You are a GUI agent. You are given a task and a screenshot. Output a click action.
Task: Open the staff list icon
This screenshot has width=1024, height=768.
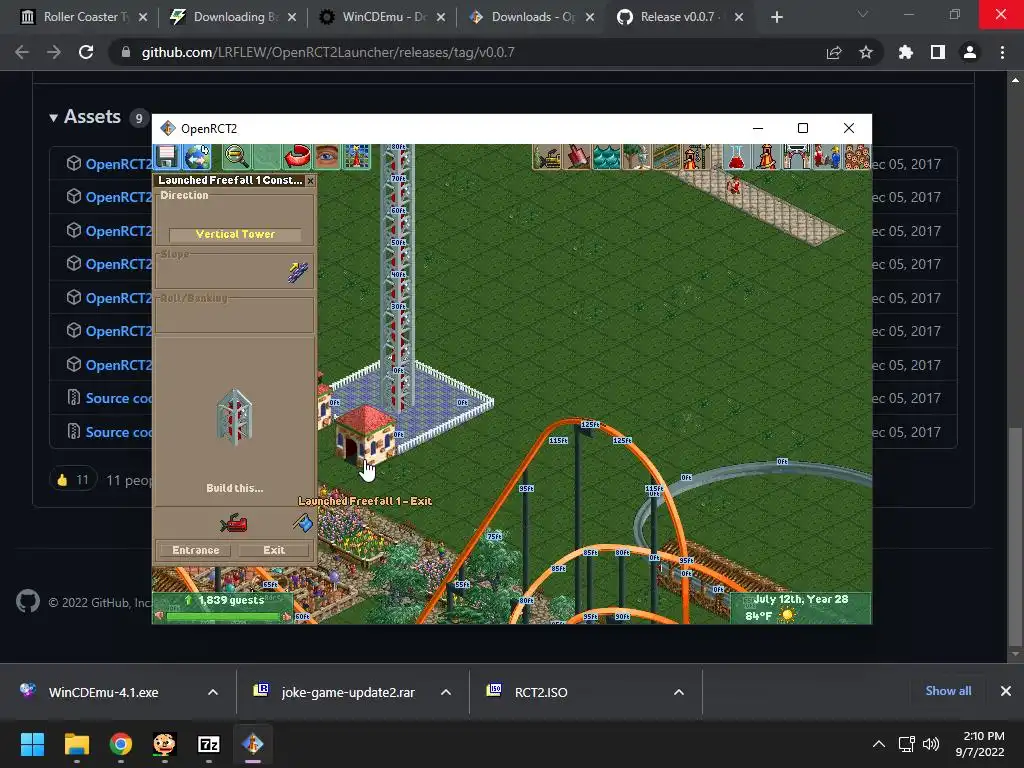[x=826, y=157]
